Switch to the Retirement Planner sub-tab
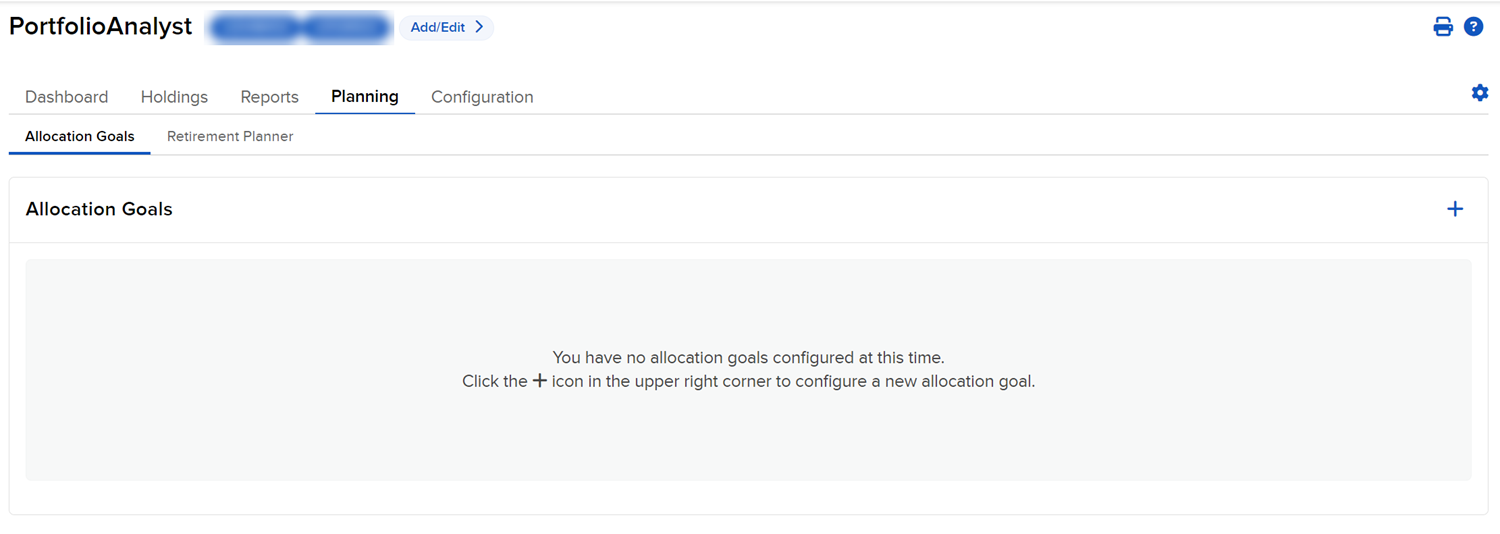The height and width of the screenshot is (534, 1500). [230, 137]
